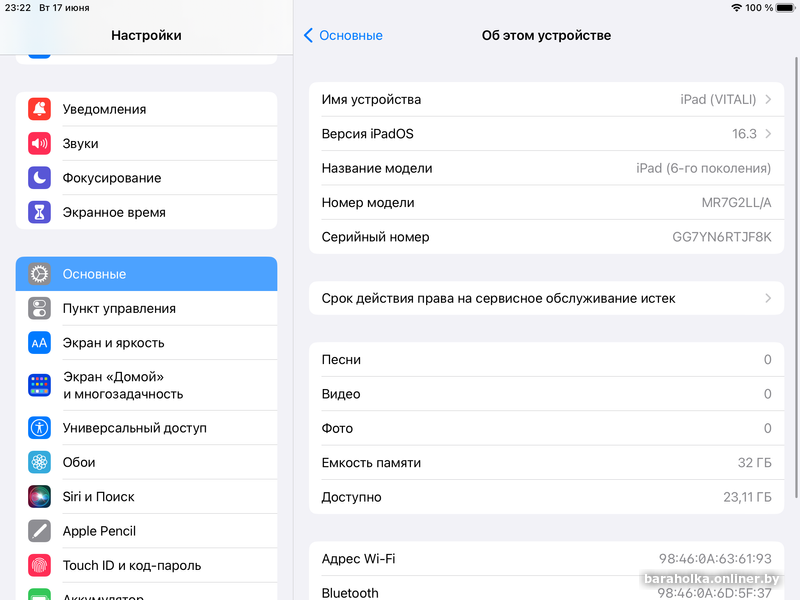Tap the Wallpaper flower icon
Screen dimensions: 800x600
(39, 462)
